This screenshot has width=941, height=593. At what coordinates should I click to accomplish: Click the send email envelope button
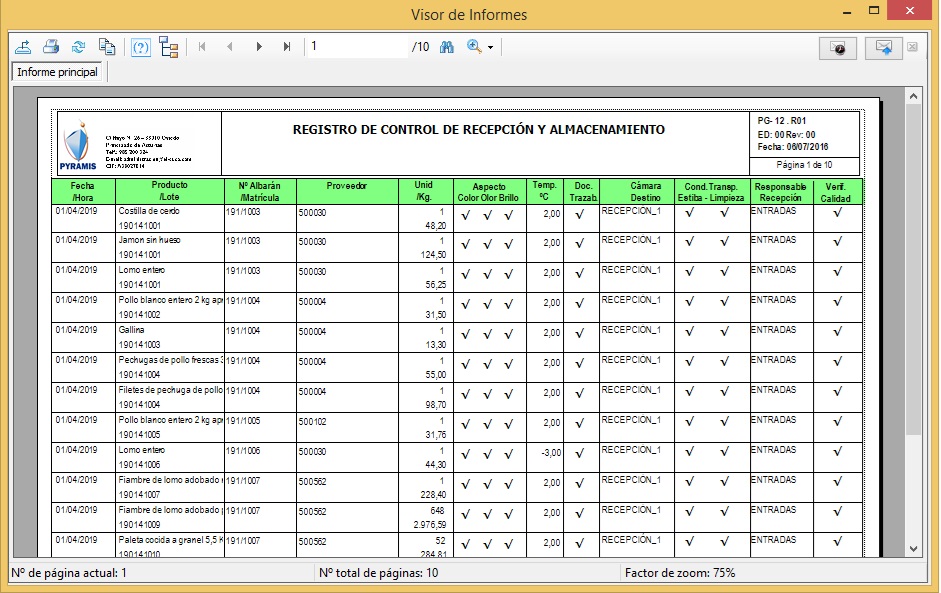[883, 48]
